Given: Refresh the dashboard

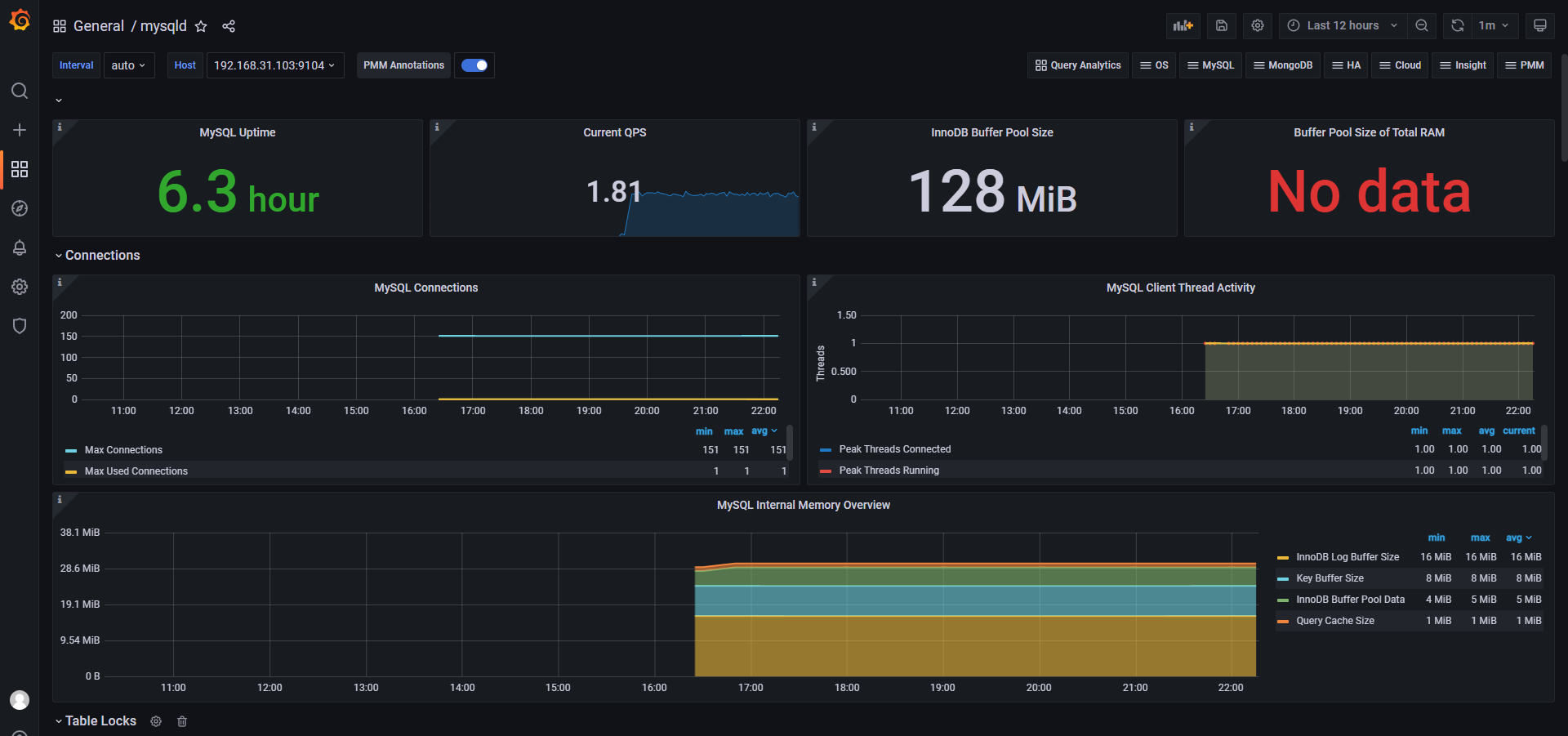Looking at the screenshot, I should click(x=1458, y=25).
